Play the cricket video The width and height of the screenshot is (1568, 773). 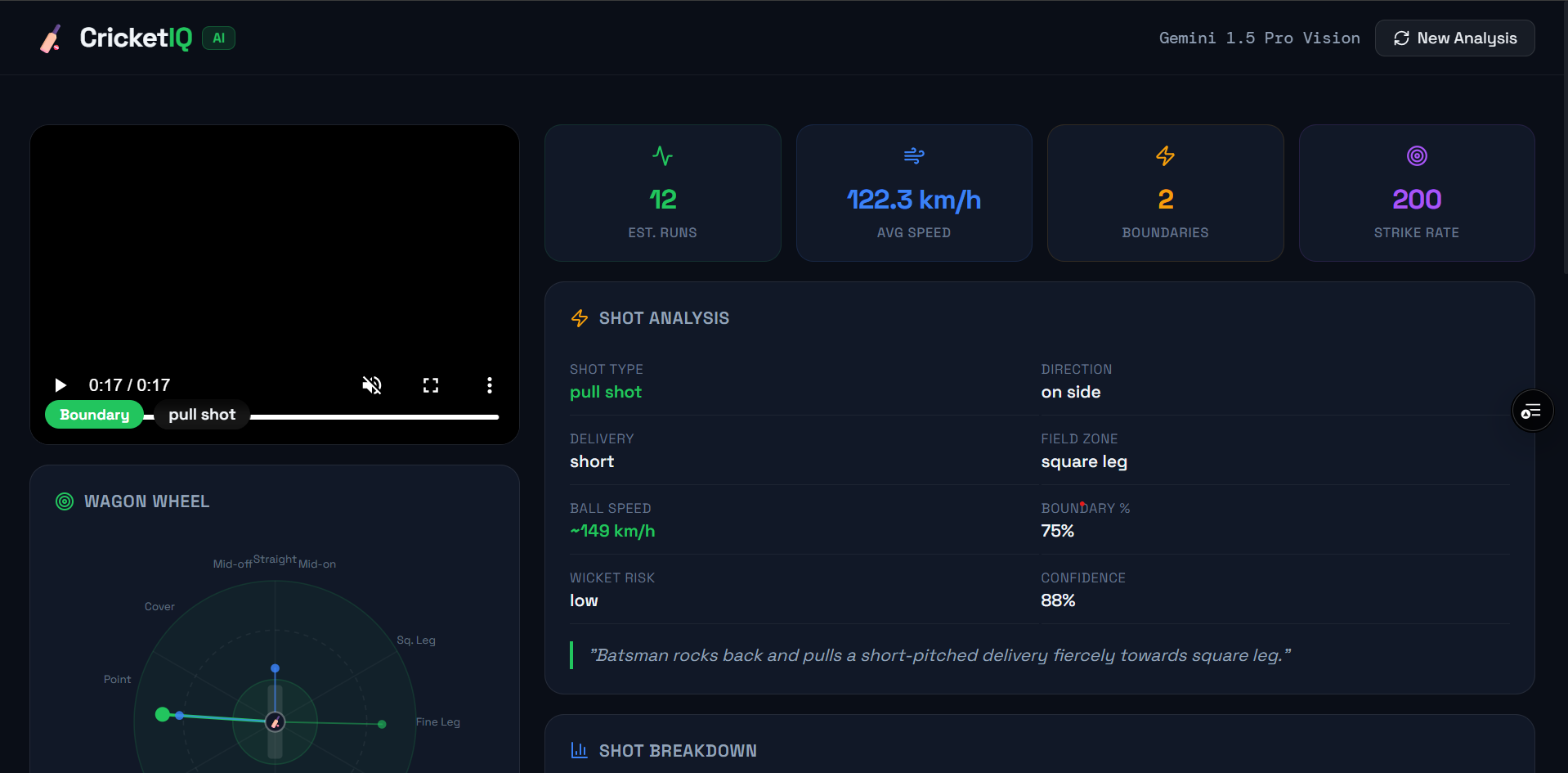[x=60, y=385]
